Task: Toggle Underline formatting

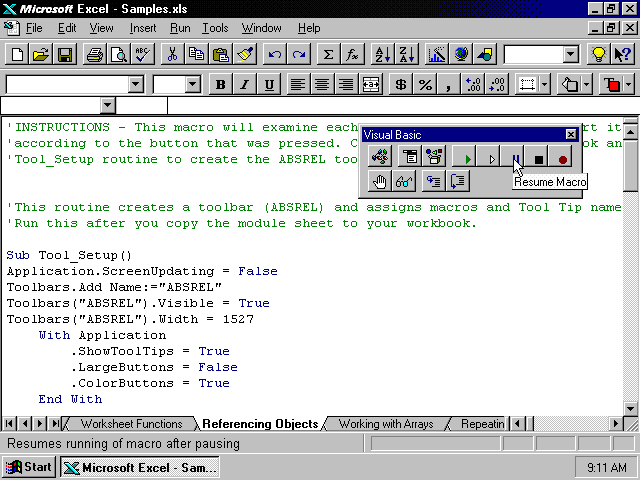Action: pos(269,84)
